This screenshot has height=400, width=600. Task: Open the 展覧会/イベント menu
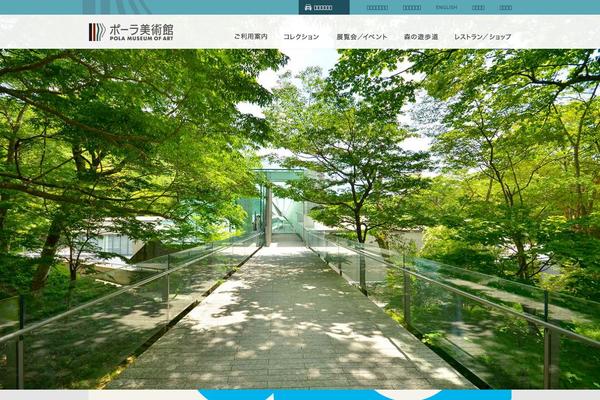(362, 37)
